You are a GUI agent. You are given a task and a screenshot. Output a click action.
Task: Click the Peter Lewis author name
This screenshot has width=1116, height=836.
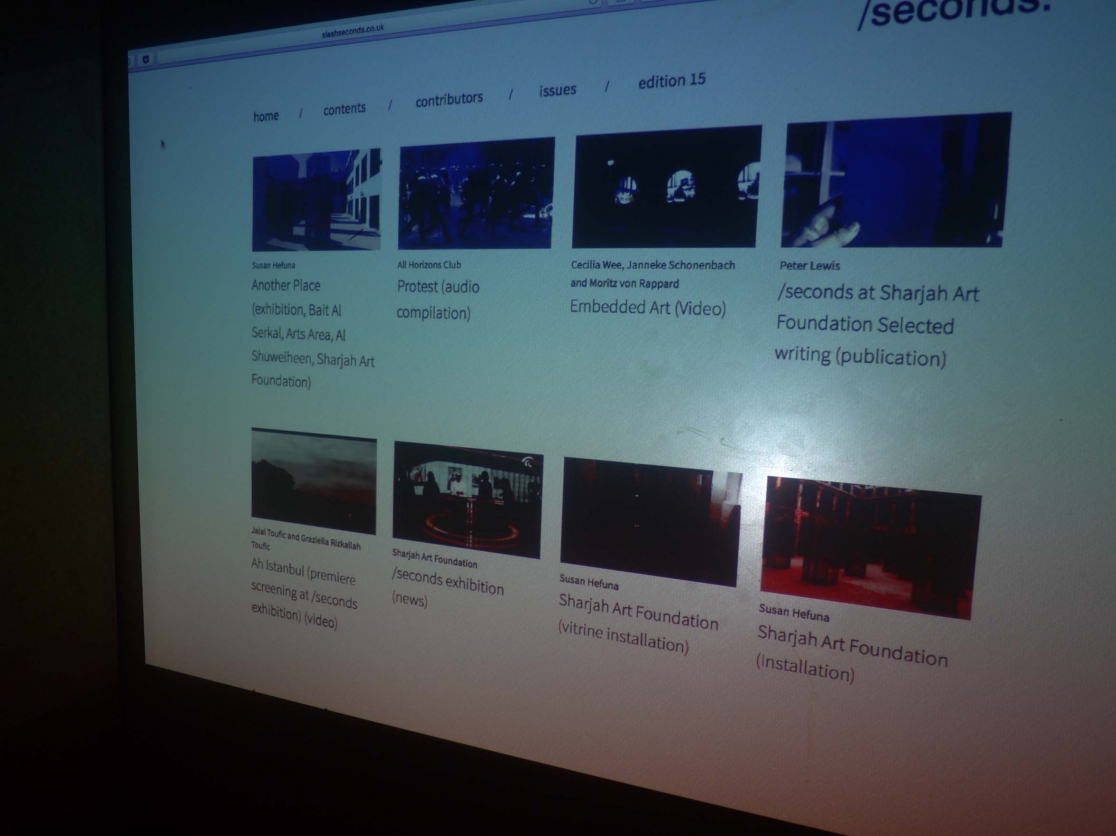[x=810, y=265]
